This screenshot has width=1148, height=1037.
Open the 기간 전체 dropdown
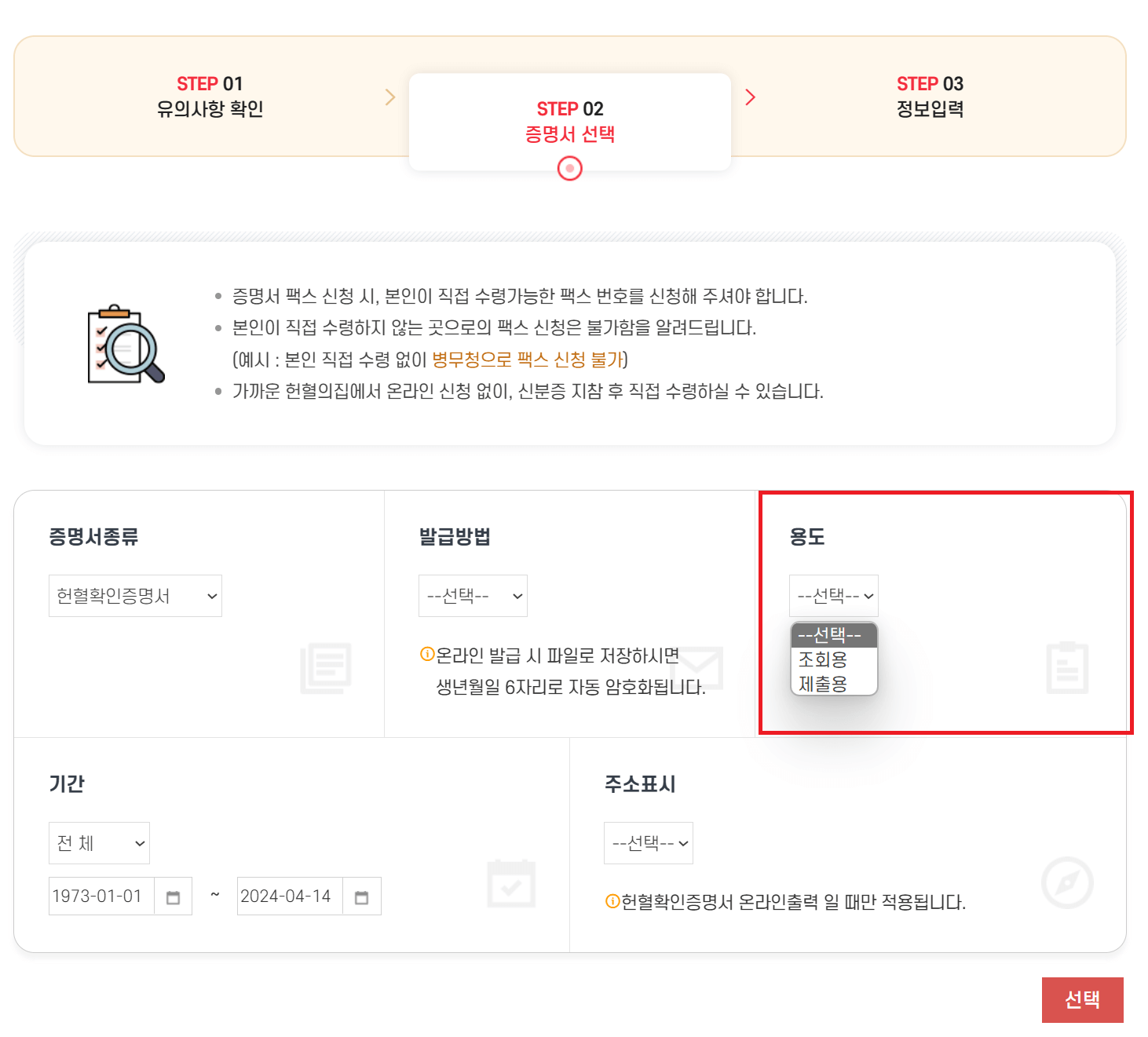click(x=99, y=842)
